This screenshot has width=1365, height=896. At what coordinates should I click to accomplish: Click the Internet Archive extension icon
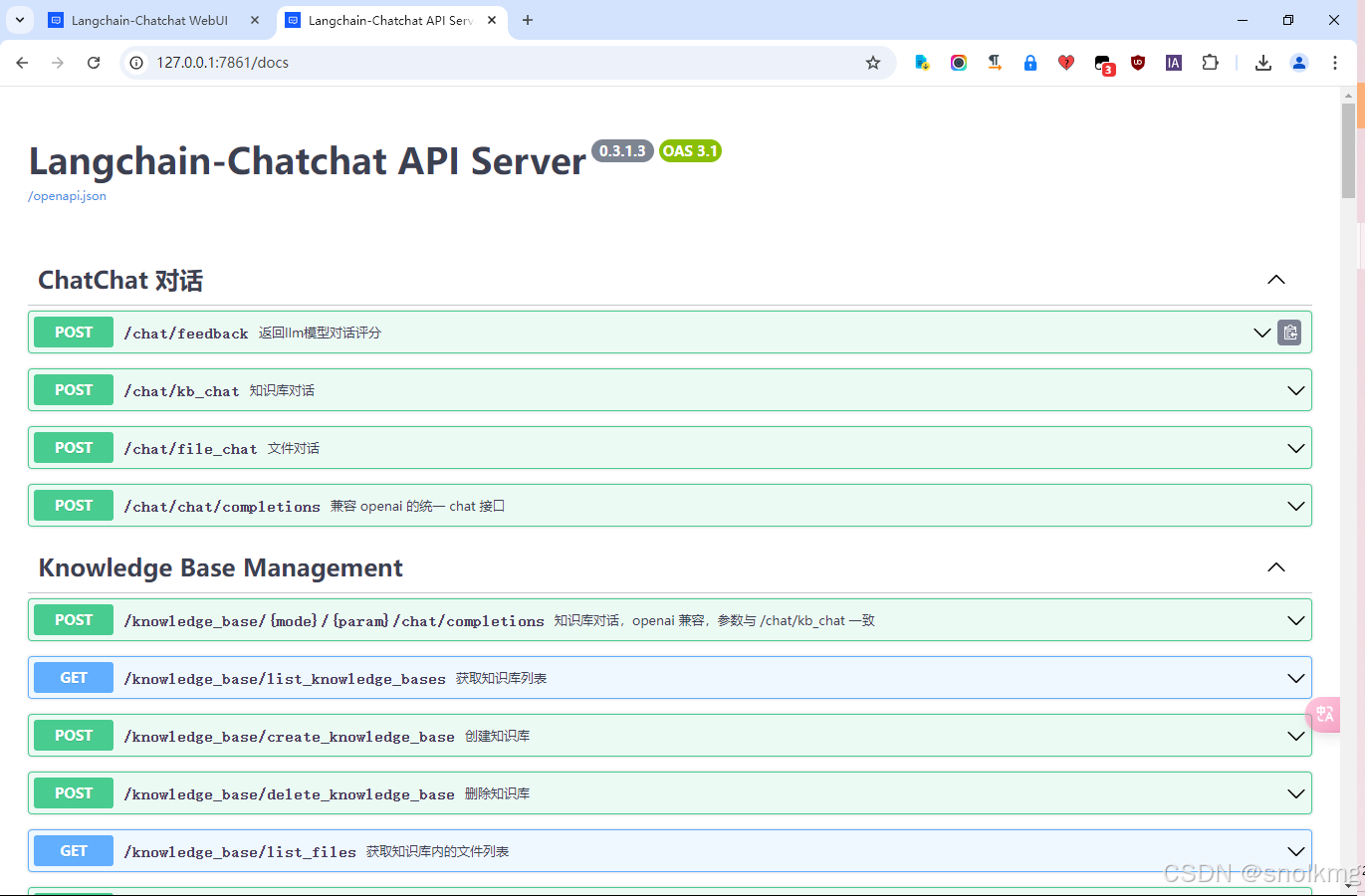pos(1173,62)
